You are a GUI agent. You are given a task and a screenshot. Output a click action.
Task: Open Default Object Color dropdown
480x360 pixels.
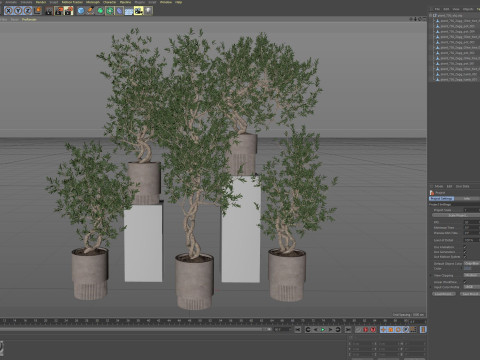coord(472,263)
